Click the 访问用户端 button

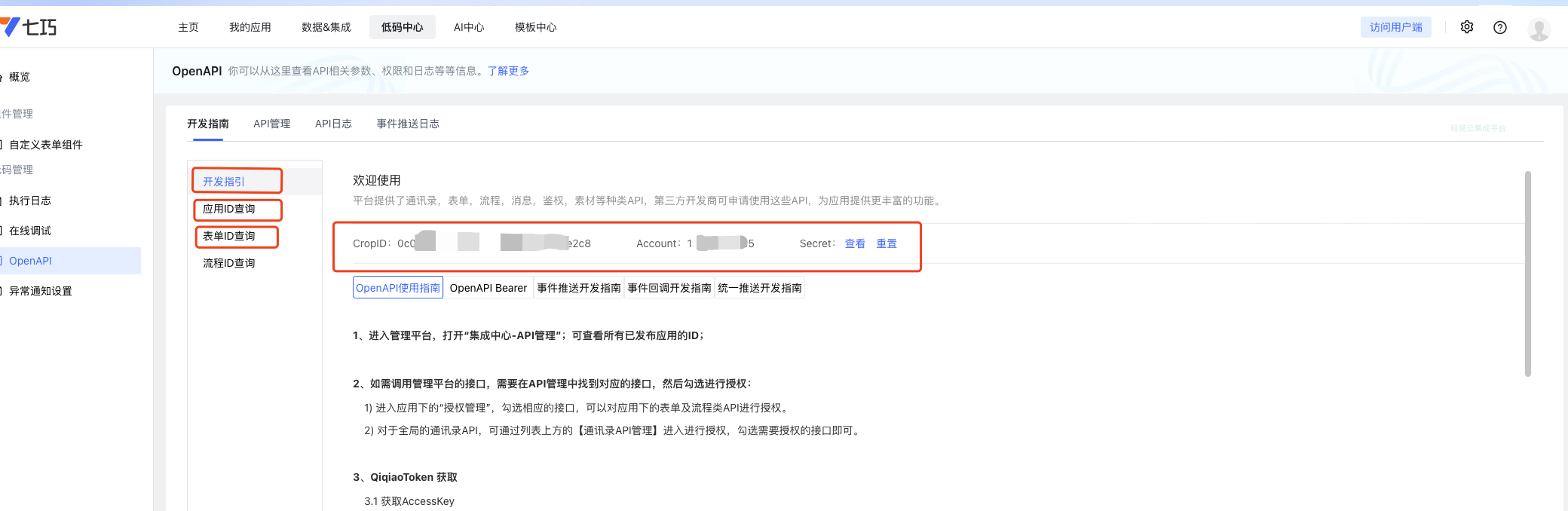click(1396, 27)
